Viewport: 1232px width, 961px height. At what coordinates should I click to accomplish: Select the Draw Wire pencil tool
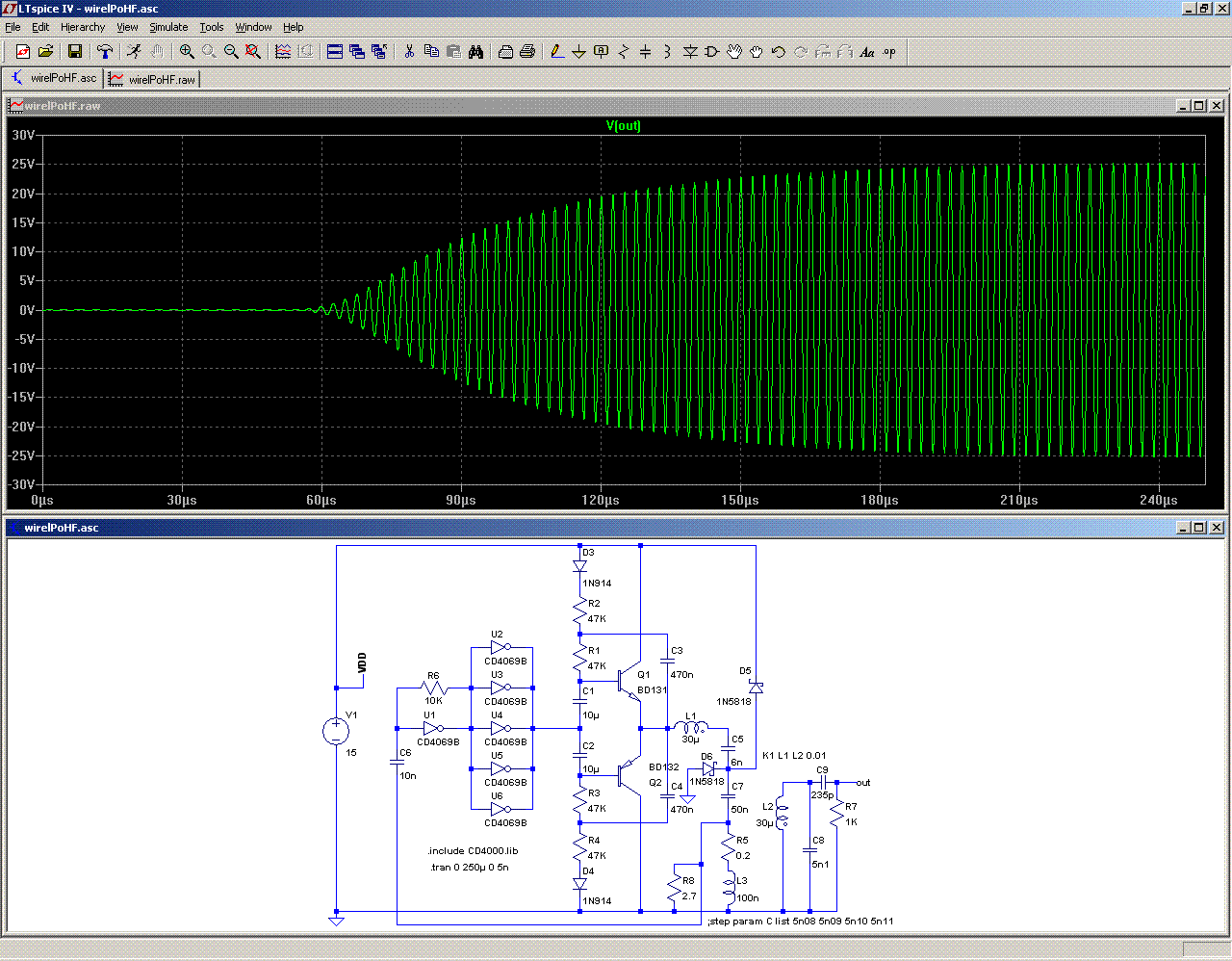[x=556, y=52]
